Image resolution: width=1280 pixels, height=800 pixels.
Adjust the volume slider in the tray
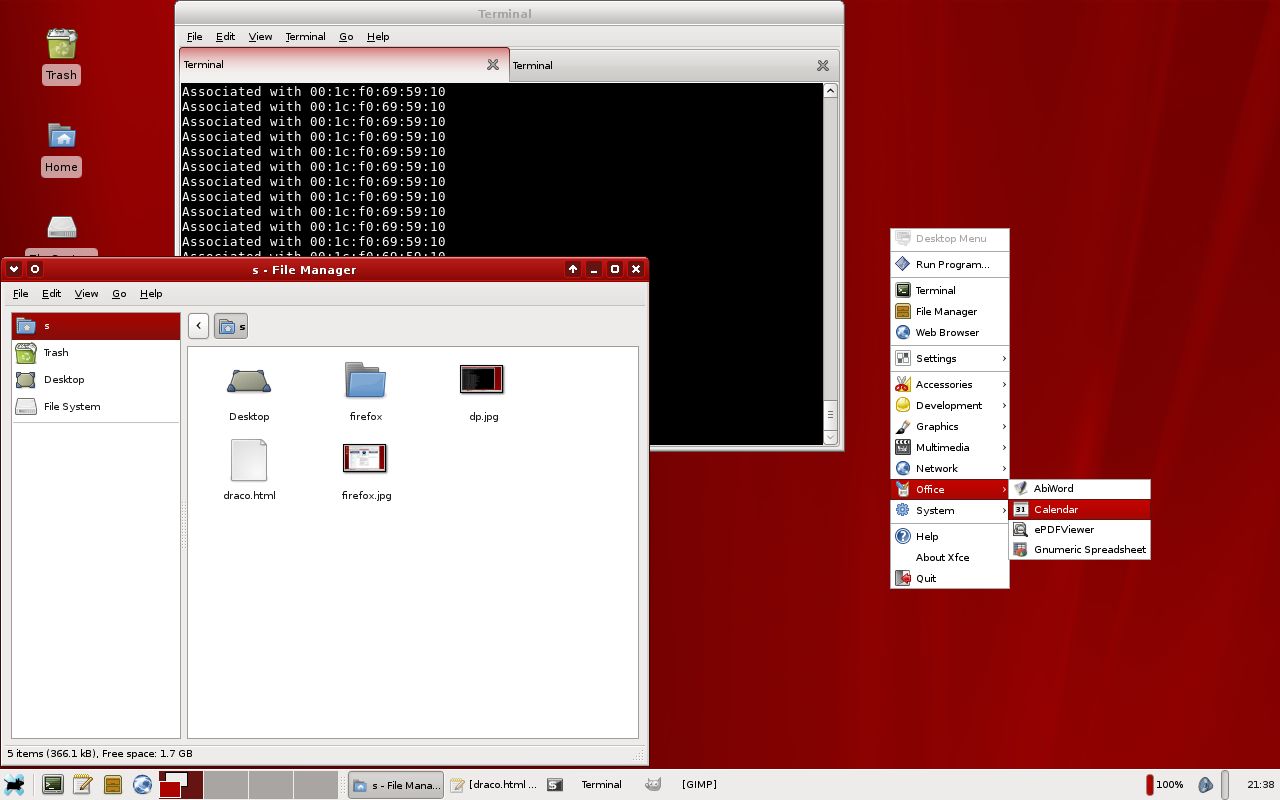pos(1225,784)
